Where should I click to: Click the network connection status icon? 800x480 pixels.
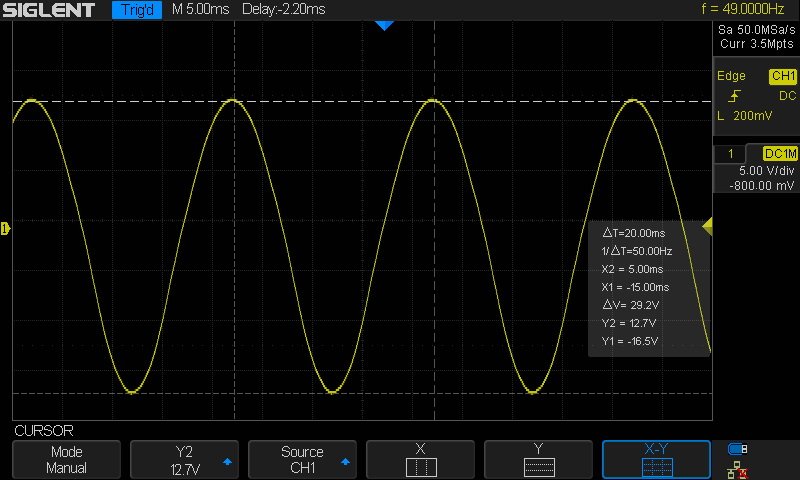[739, 467]
